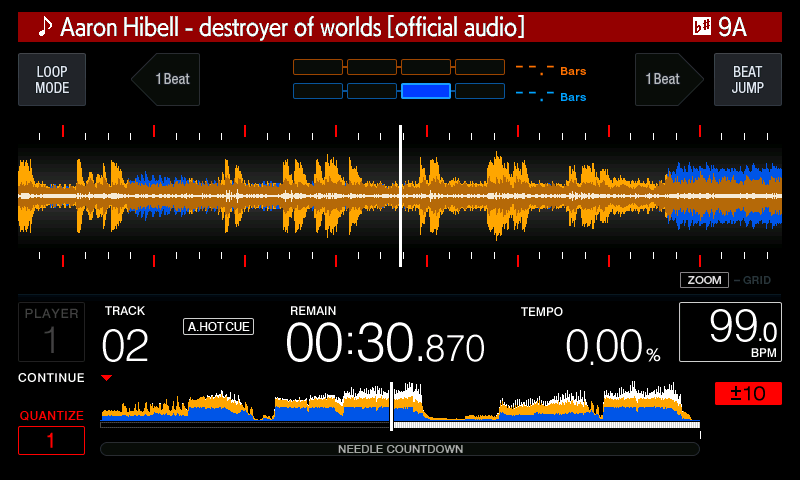Switch to GRID adjust mode
Screen dimensions: 800x480
pos(757,280)
